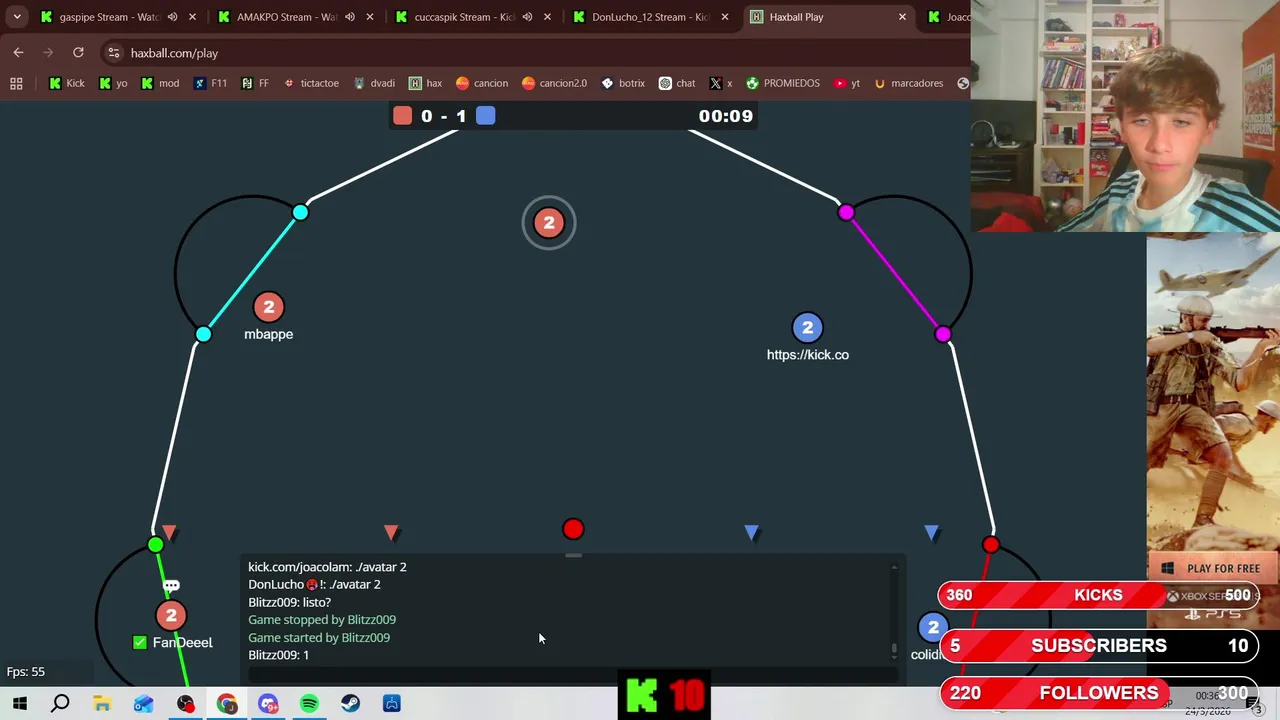Open the PROMIEDOS bookmark
The height and width of the screenshot is (720, 1280).
(x=782, y=83)
